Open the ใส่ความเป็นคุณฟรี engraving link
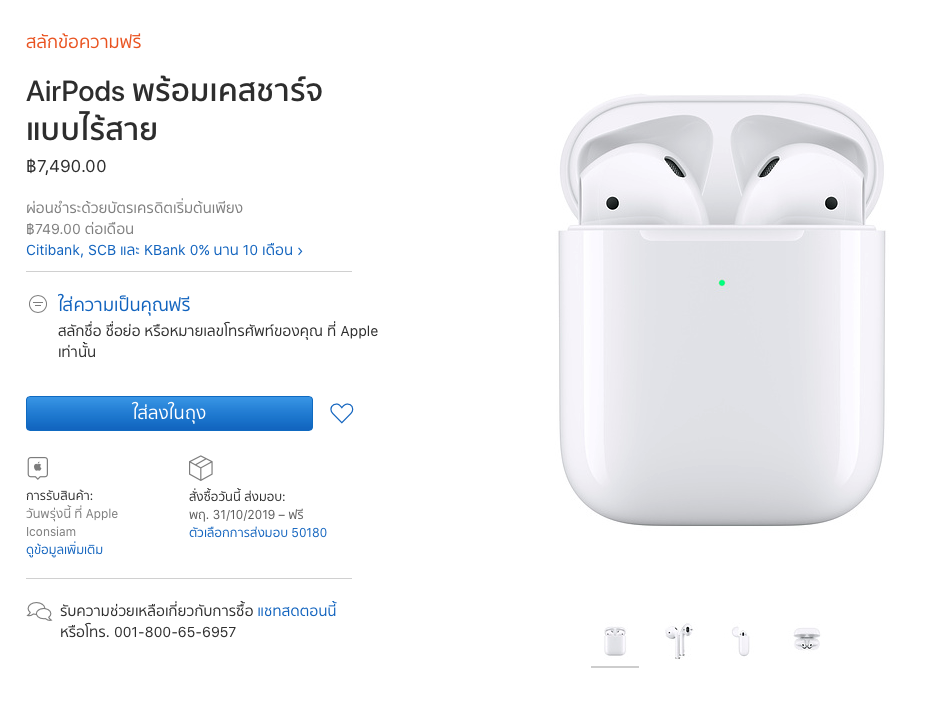Viewport: 926px width, 714px height. (x=123, y=305)
